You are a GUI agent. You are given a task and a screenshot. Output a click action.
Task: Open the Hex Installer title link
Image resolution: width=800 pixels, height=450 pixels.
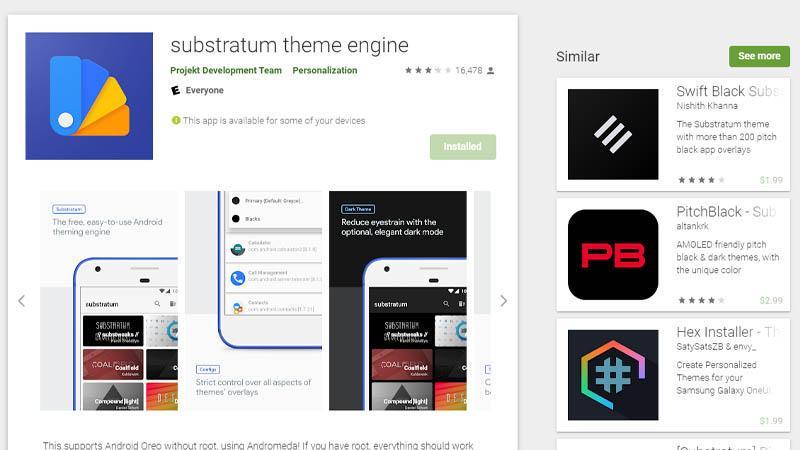(728, 332)
